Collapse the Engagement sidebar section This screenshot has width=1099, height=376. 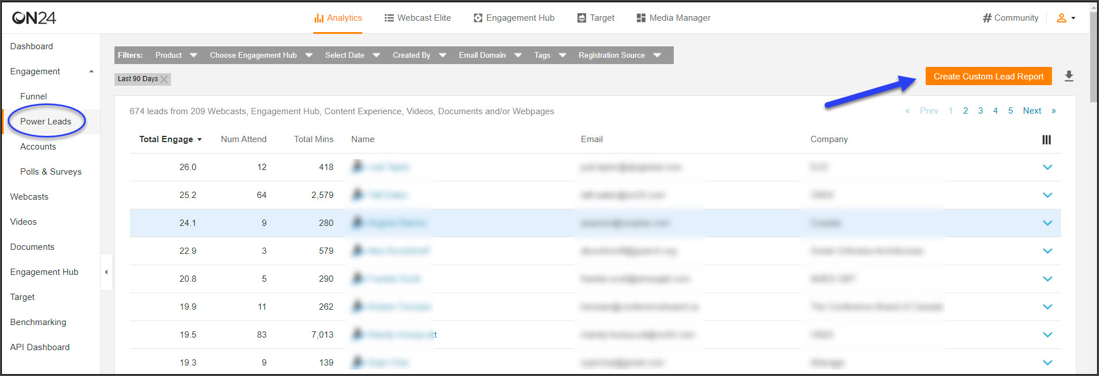[90, 72]
